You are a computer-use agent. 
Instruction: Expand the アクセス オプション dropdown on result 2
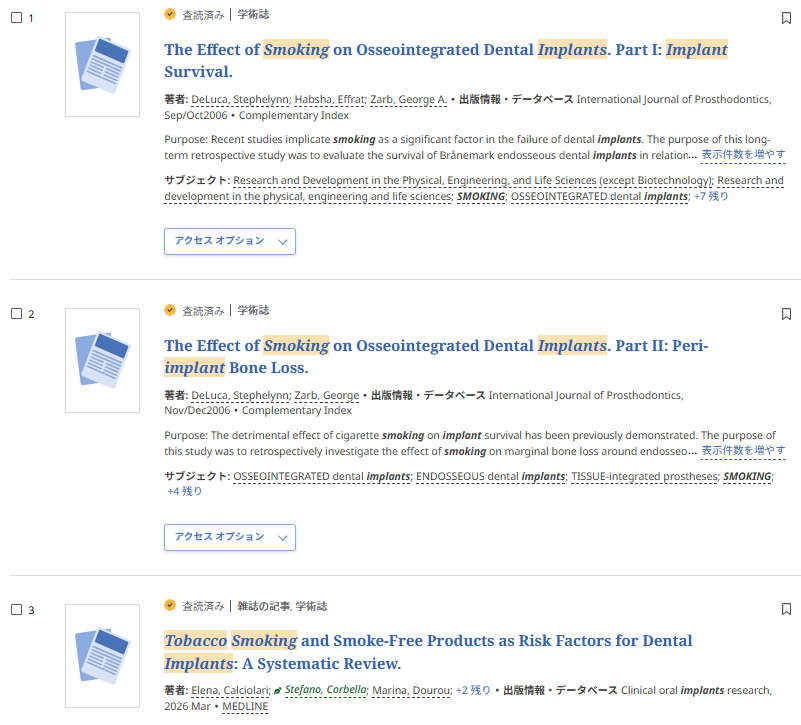(229, 537)
